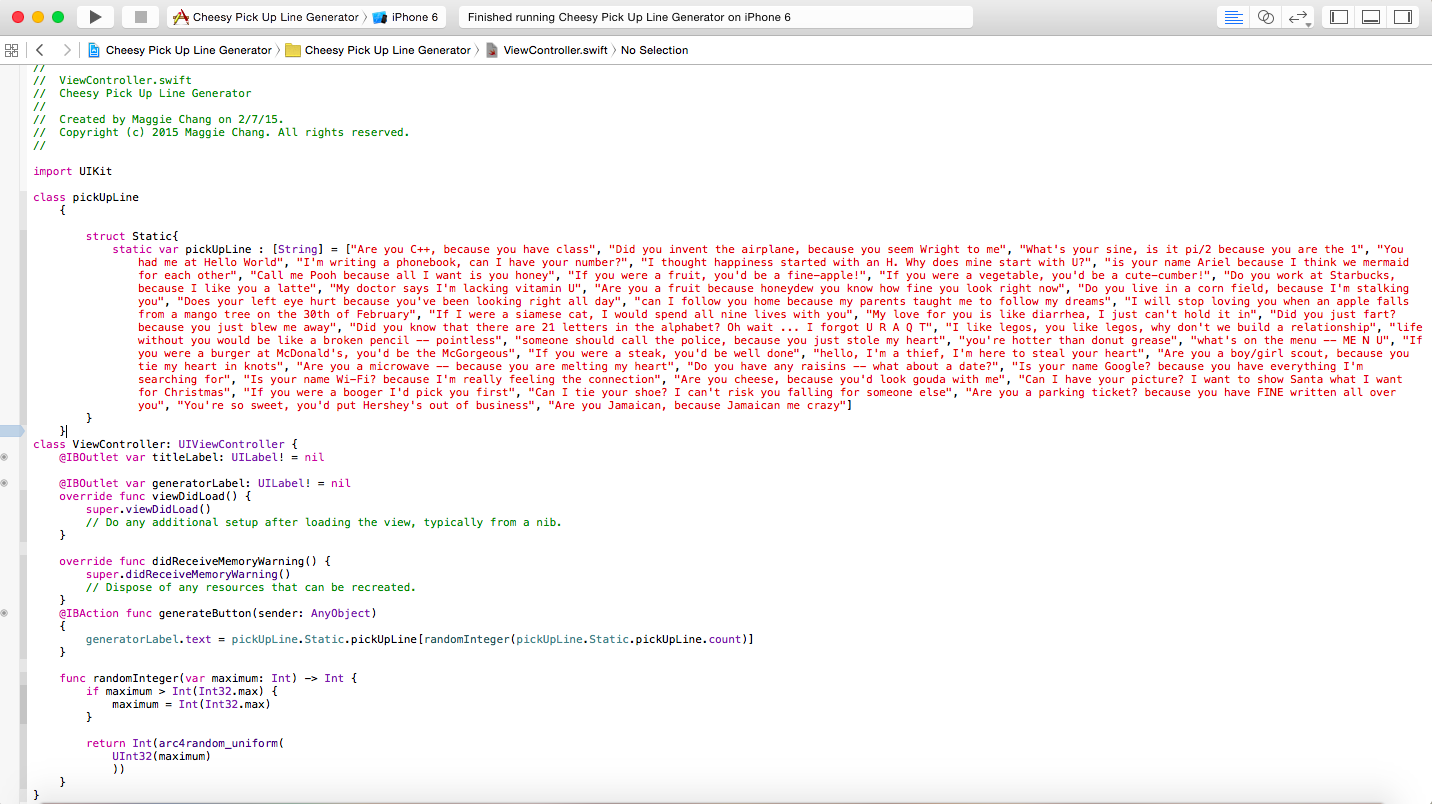Click '// Do any additional setup' comment

[324, 522]
